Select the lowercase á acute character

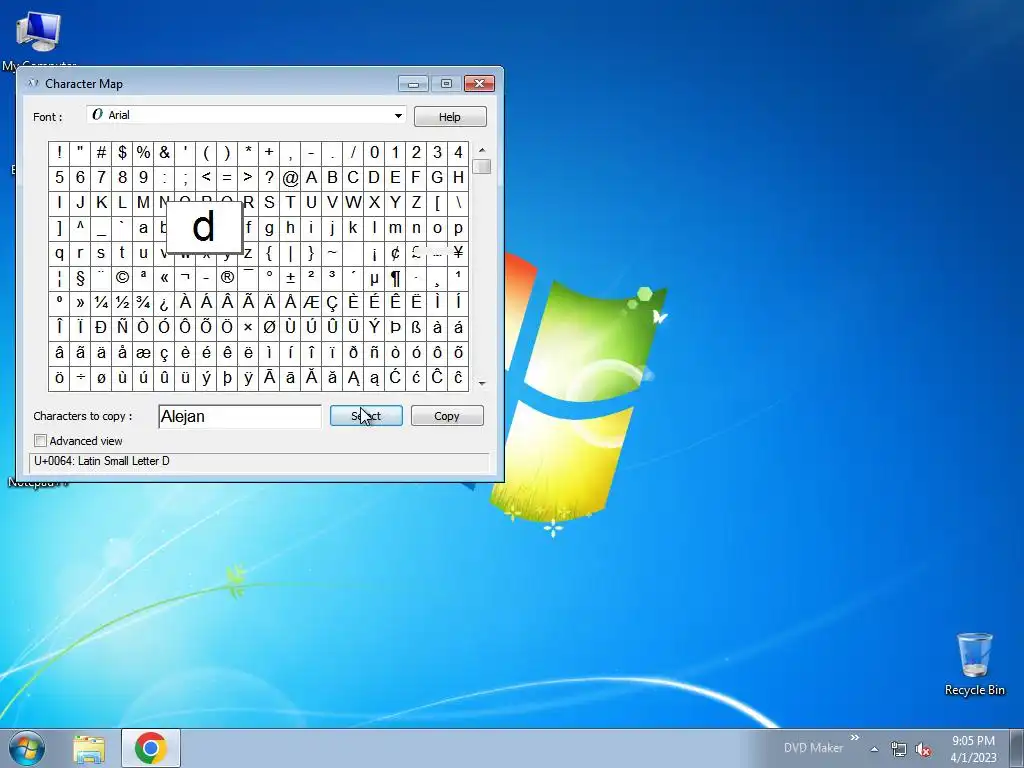coord(458,327)
